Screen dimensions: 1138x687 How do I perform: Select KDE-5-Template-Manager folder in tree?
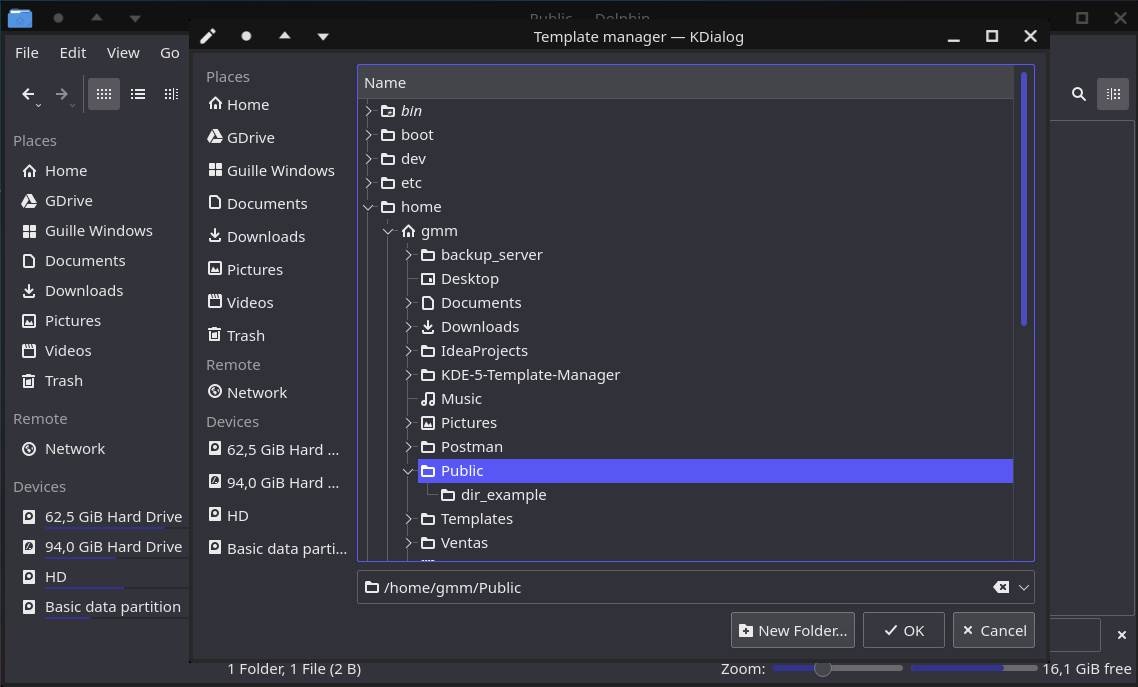click(x=520, y=375)
